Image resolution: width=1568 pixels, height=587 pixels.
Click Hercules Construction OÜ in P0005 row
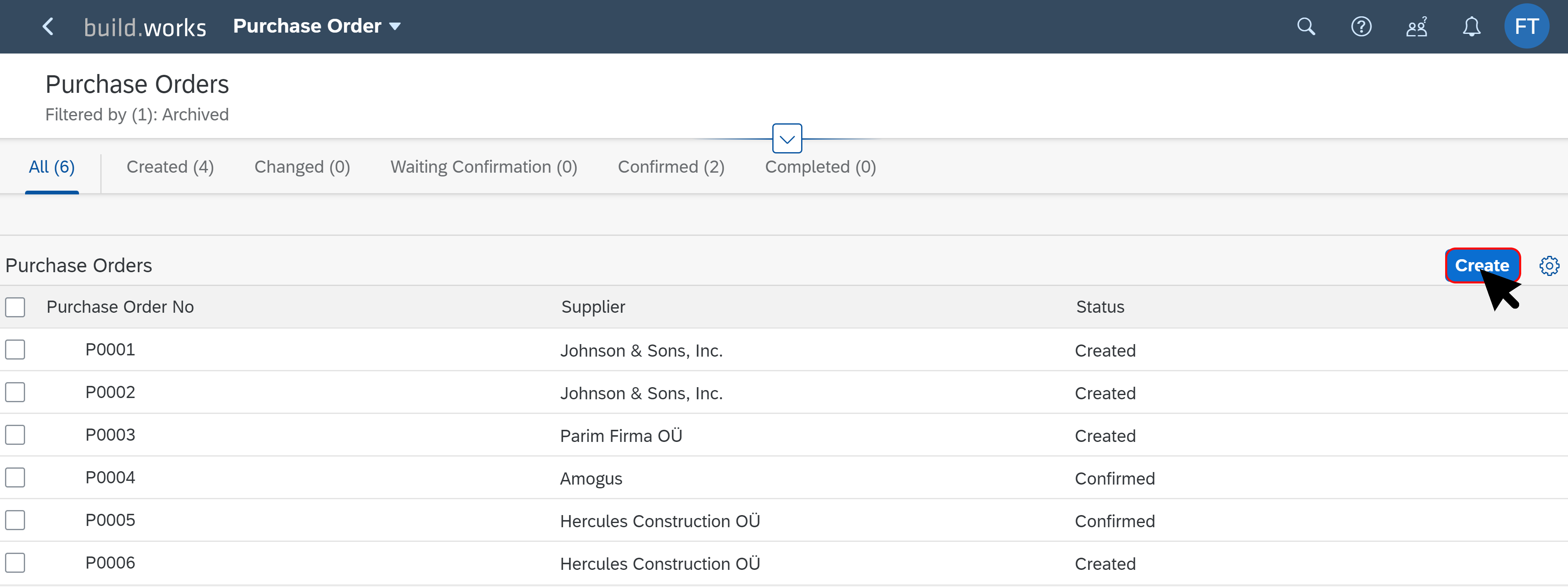point(660,521)
